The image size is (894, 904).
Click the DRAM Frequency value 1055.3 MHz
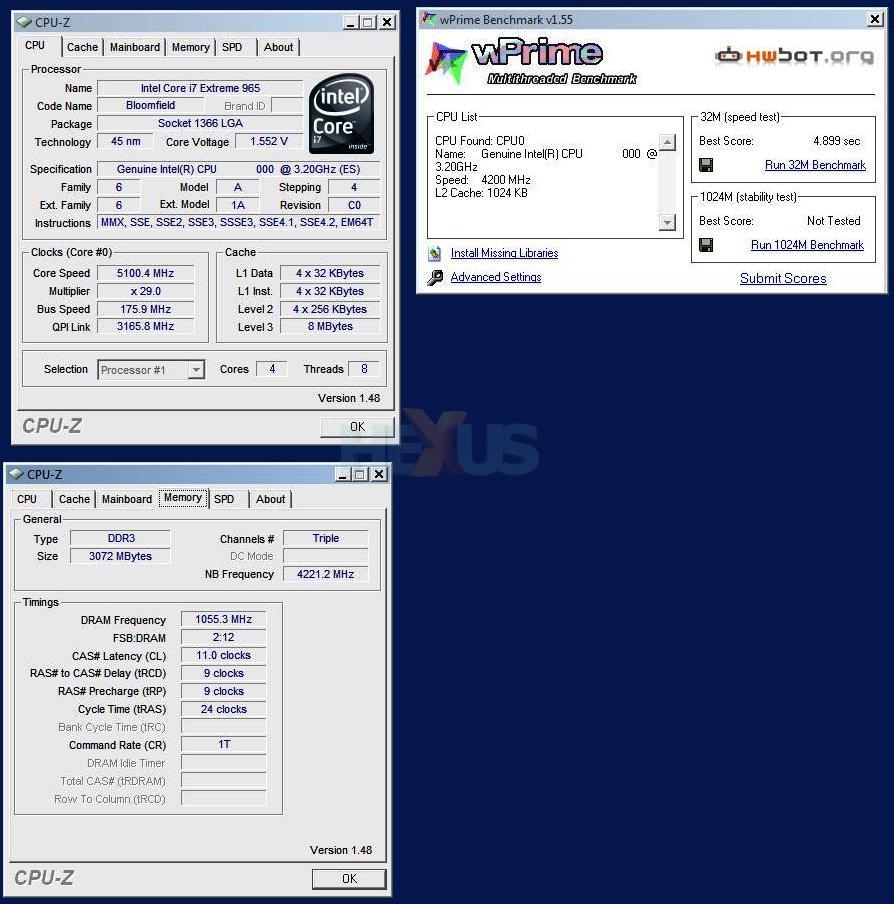[224, 619]
